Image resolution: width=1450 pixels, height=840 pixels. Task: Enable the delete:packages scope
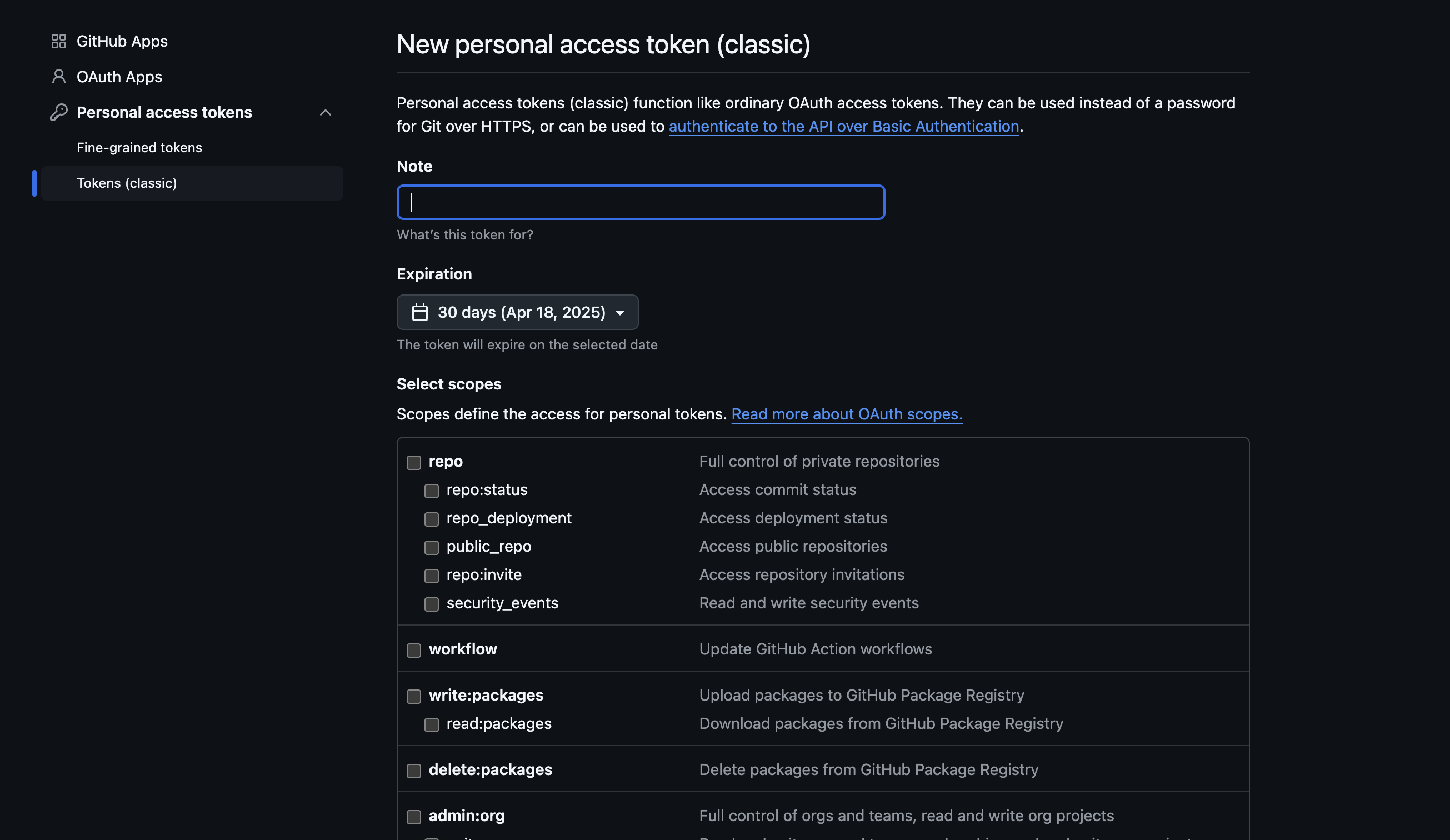tap(414, 771)
